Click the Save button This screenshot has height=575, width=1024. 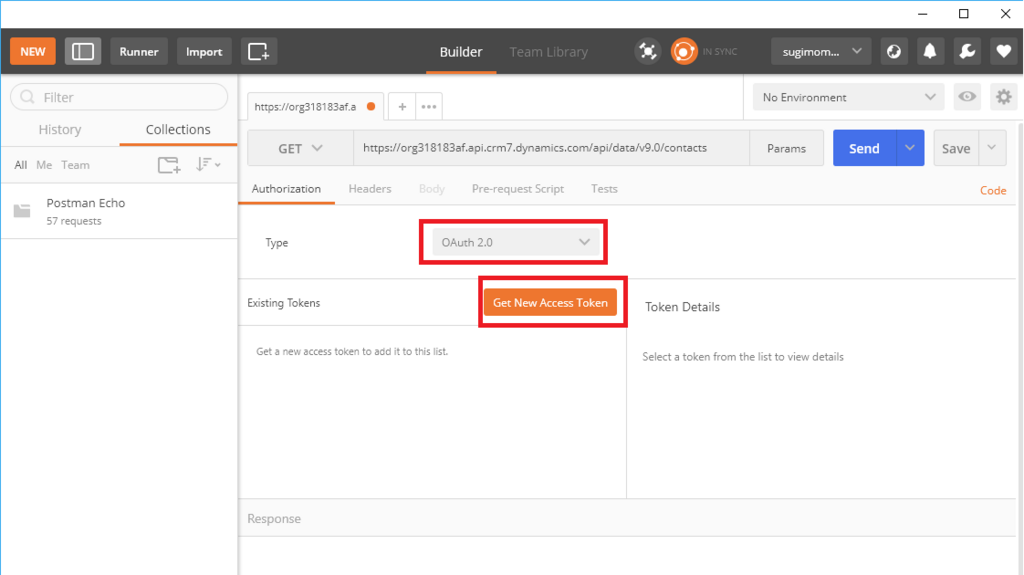click(x=955, y=148)
